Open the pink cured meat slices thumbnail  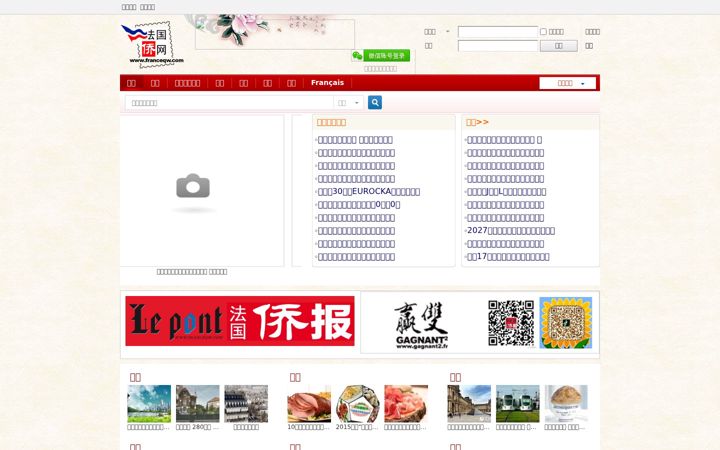[x=406, y=404]
